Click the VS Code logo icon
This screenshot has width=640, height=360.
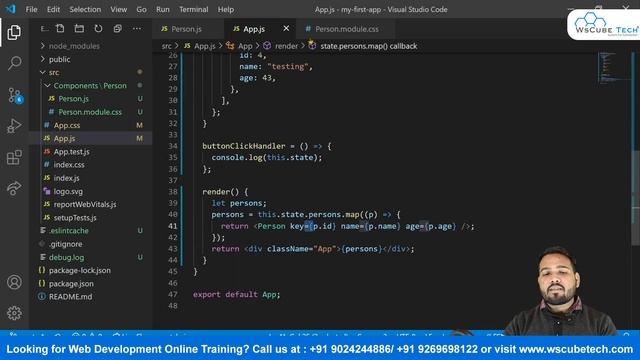click(11, 9)
